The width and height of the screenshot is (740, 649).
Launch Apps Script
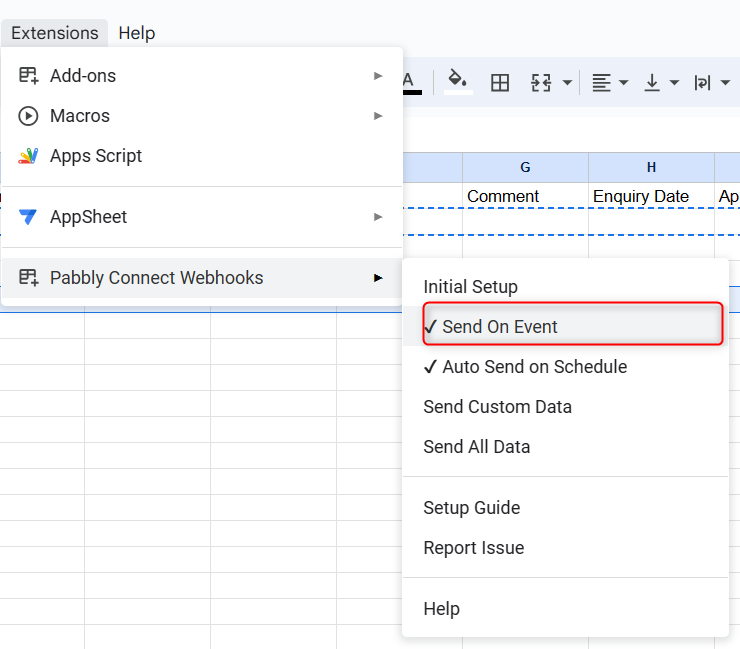202,156
